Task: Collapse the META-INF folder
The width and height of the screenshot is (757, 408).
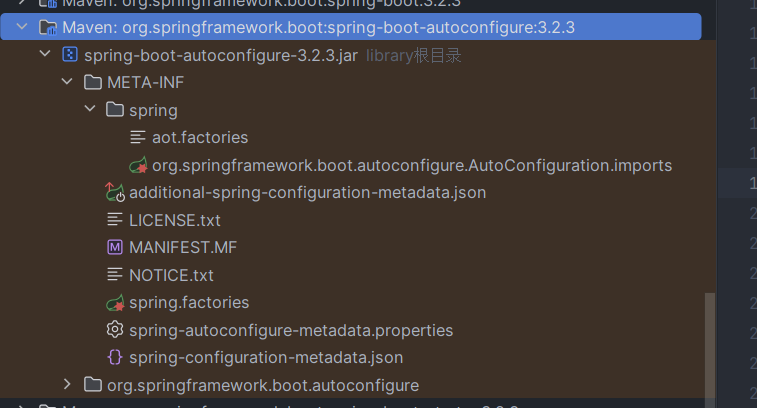Action: pos(67,82)
